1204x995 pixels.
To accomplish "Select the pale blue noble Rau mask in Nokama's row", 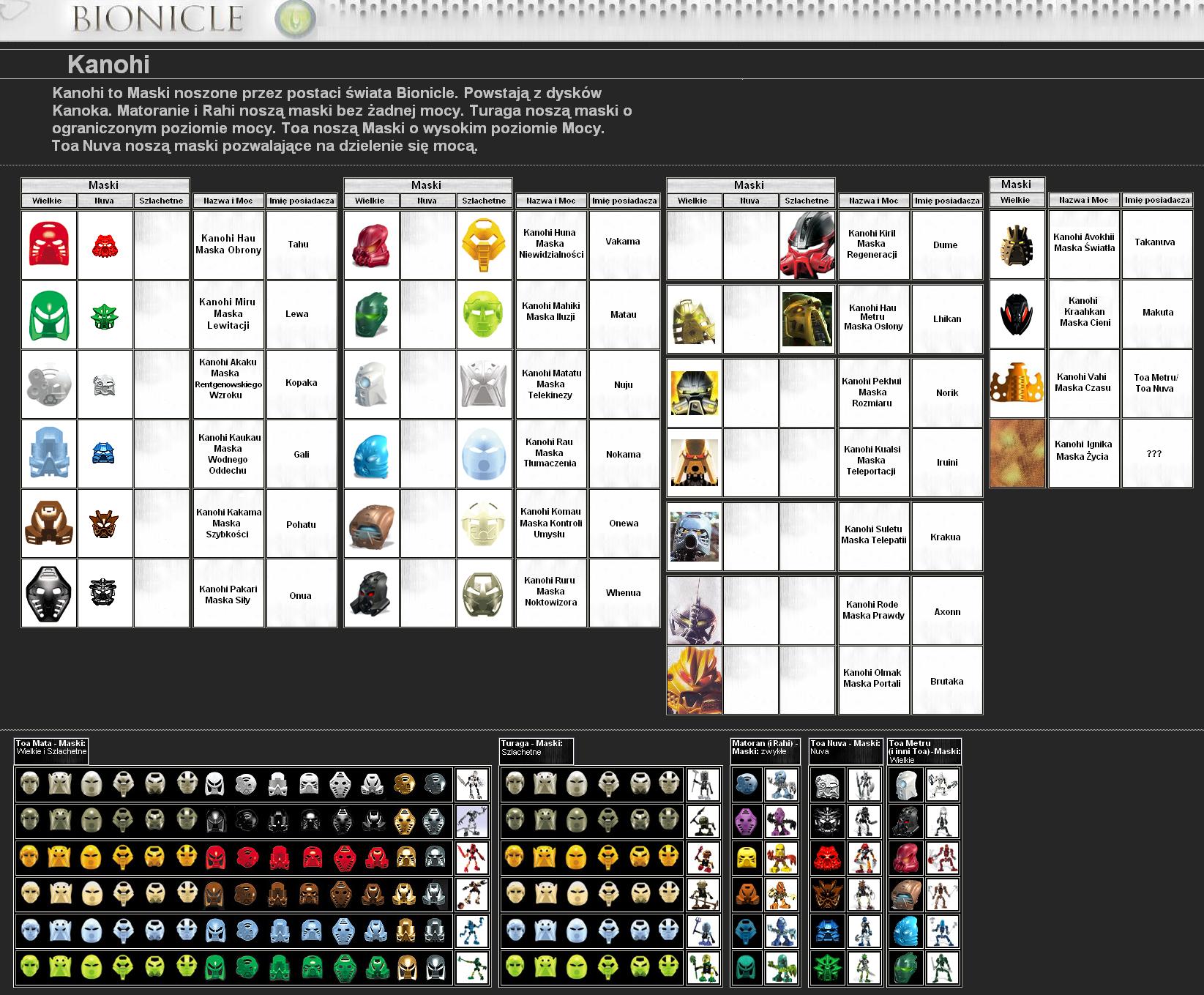I will tap(483, 454).
